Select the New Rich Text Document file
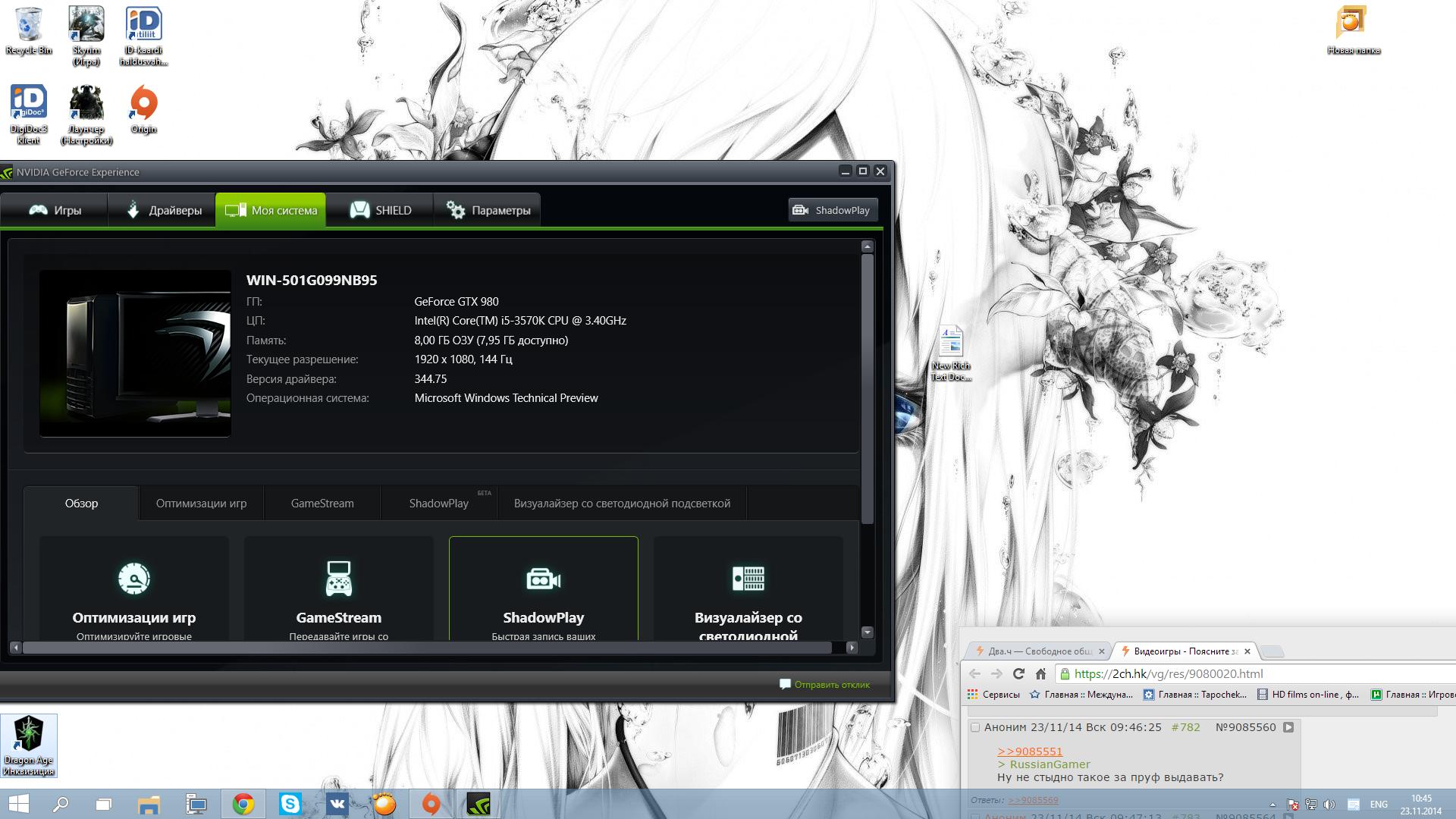Viewport: 1456px width, 819px height. tap(950, 353)
